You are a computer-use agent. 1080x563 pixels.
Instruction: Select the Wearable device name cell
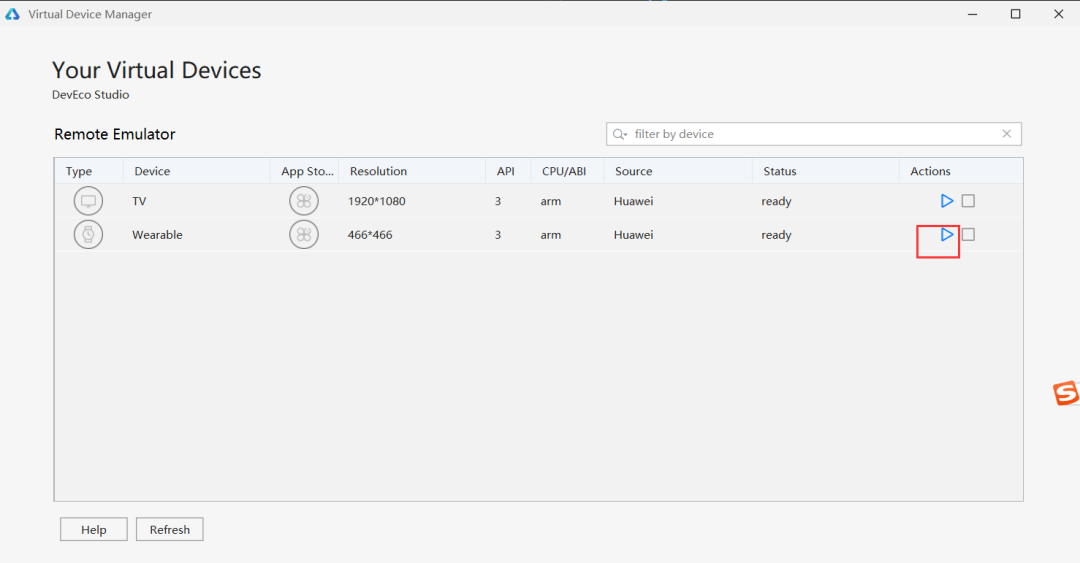coord(157,234)
